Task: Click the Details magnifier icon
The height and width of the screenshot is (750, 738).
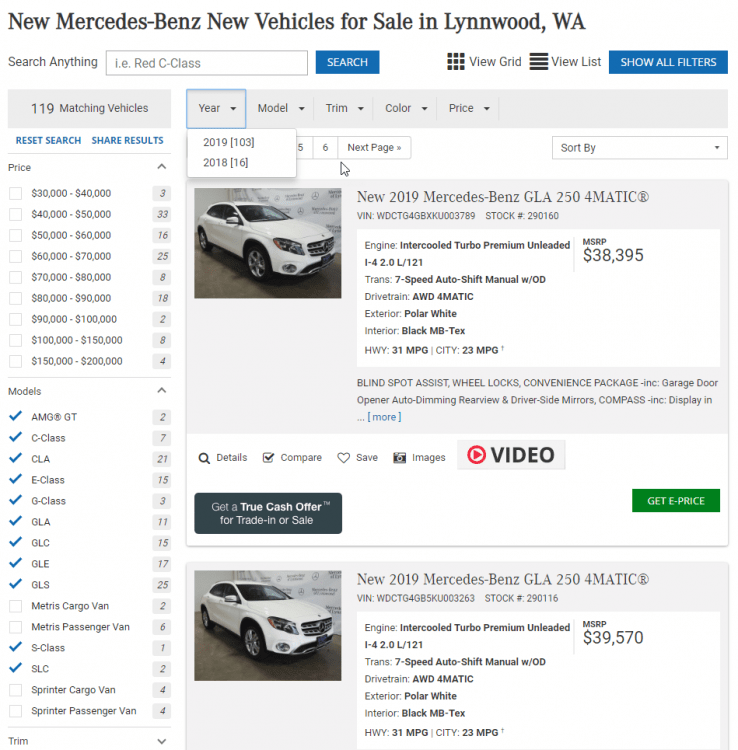Action: (204, 458)
